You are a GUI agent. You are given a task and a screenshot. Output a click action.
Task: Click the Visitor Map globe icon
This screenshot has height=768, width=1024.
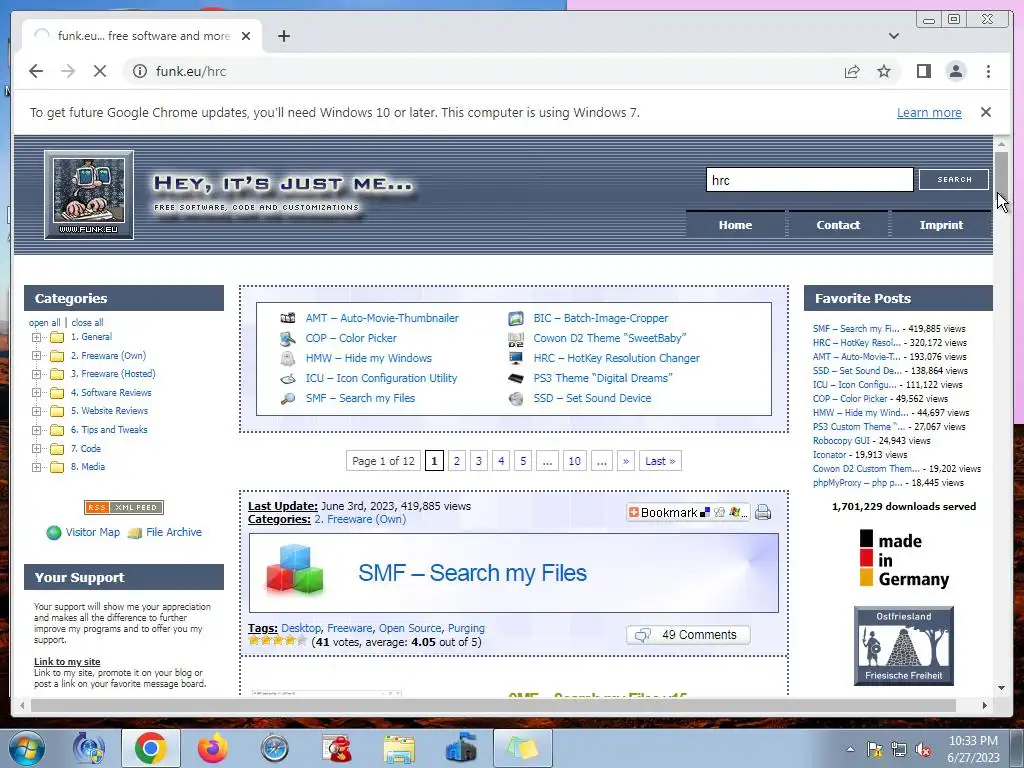[54, 533]
